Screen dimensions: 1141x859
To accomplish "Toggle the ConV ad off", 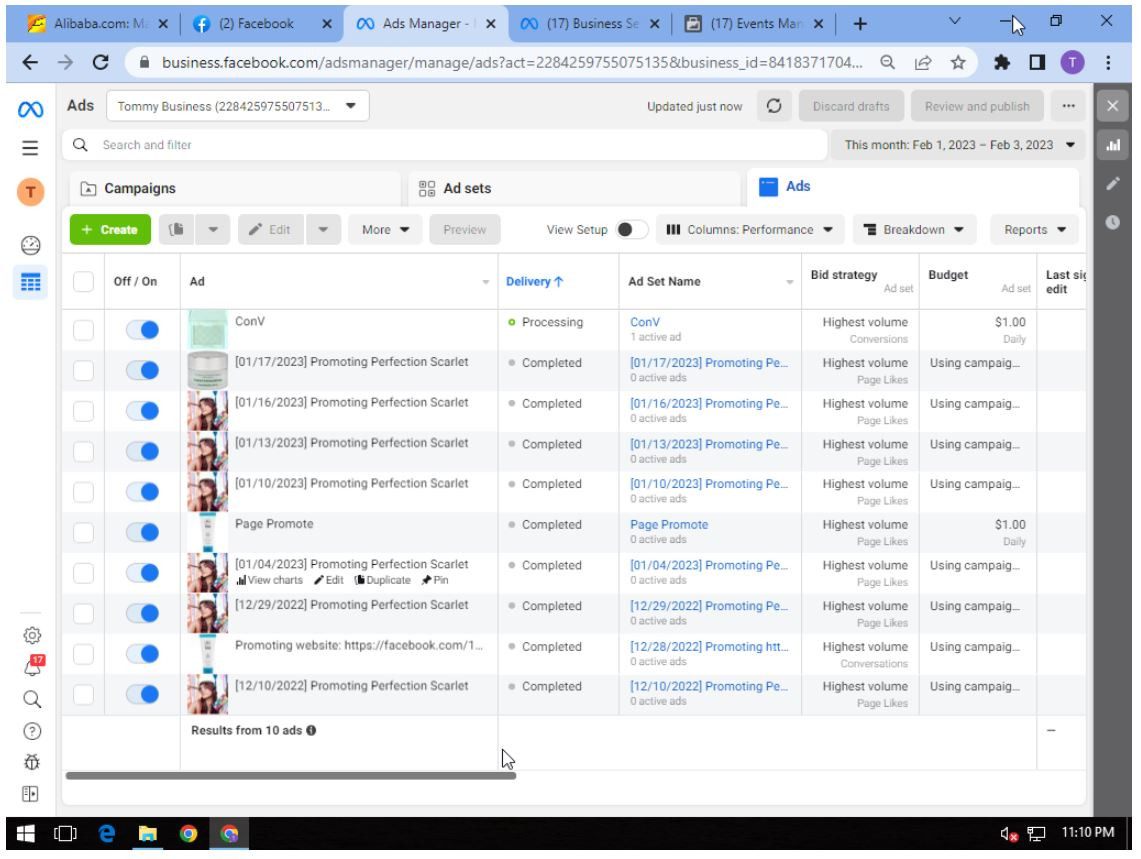I will tap(143, 330).
